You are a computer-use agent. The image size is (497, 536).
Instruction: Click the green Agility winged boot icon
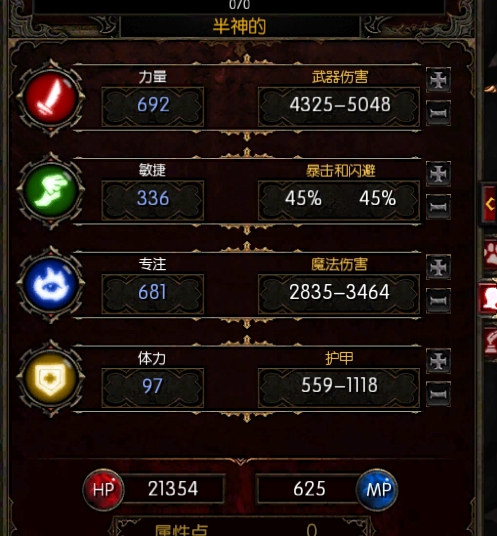(x=51, y=191)
